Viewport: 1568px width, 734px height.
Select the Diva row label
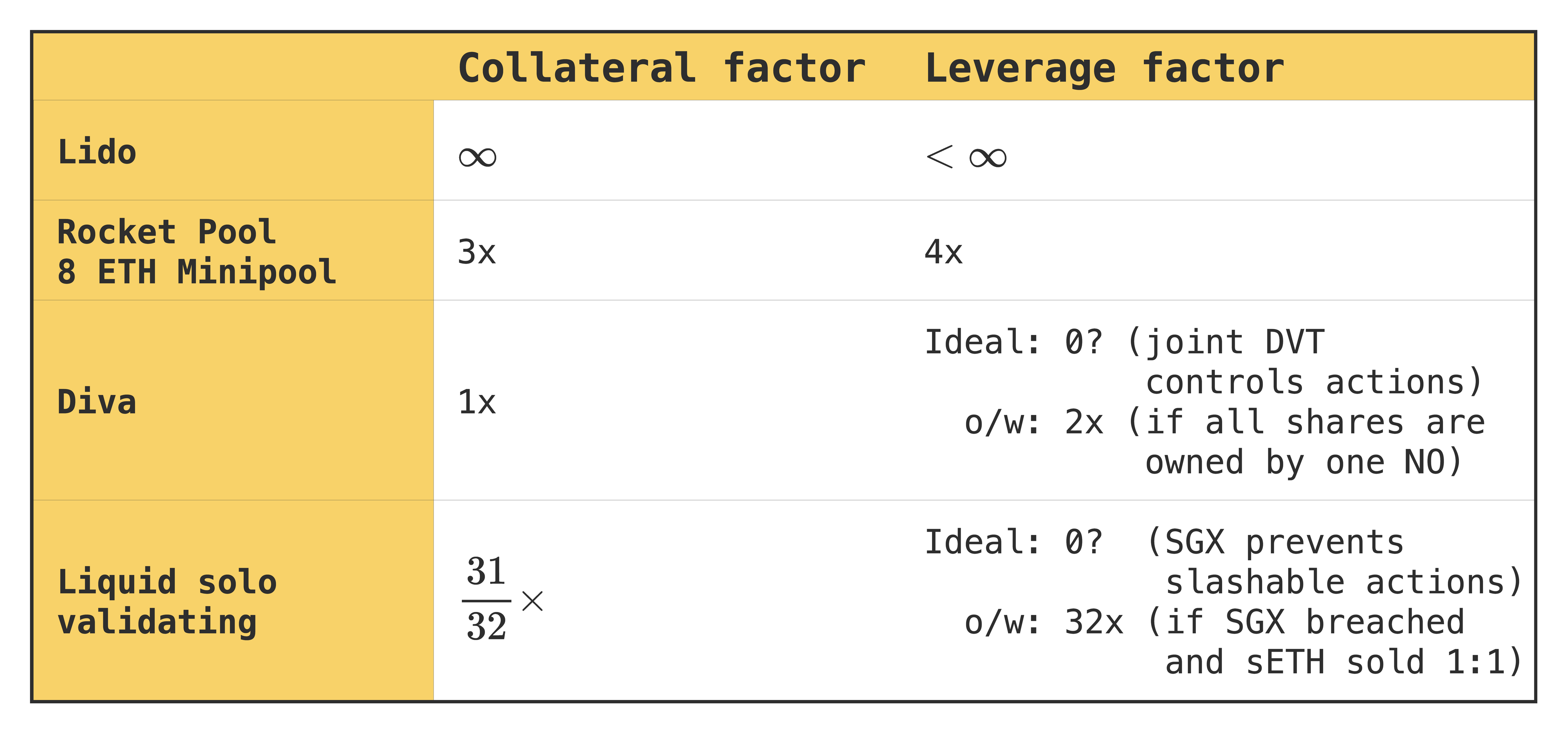[x=97, y=402]
